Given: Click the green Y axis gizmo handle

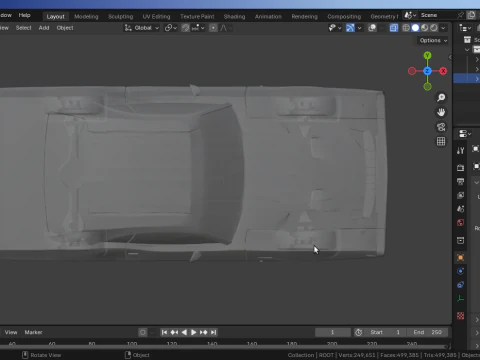Looking at the screenshot, I should (x=427, y=55).
